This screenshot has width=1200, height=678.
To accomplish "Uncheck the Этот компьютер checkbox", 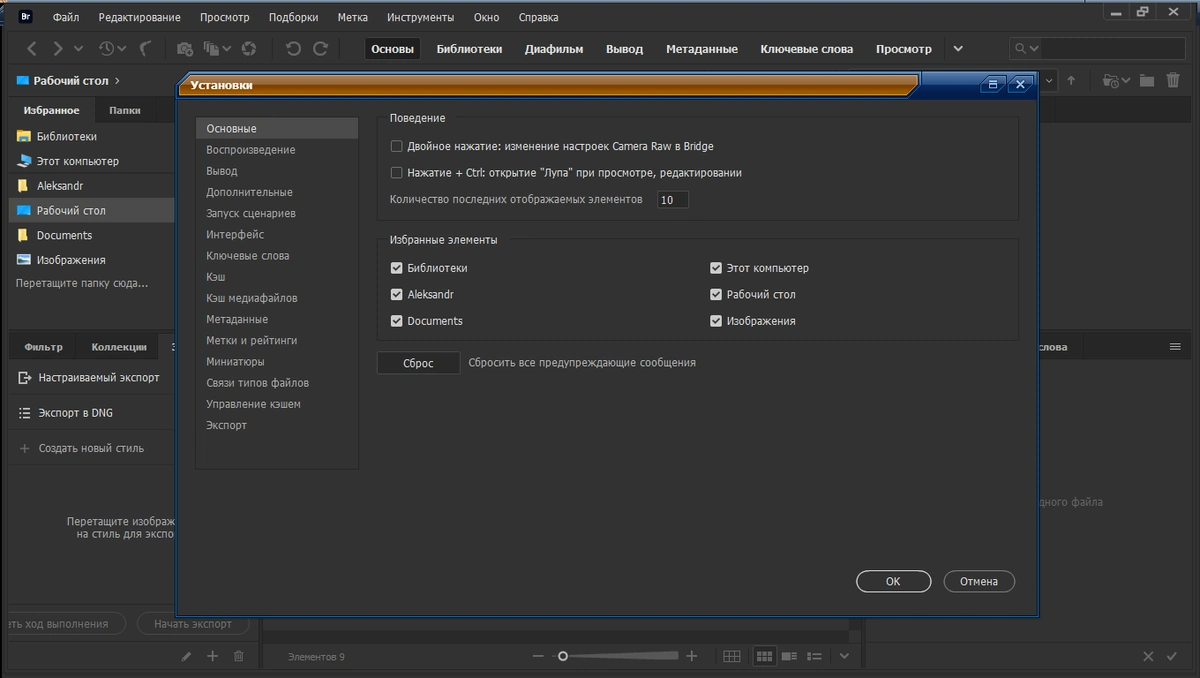I will (716, 268).
